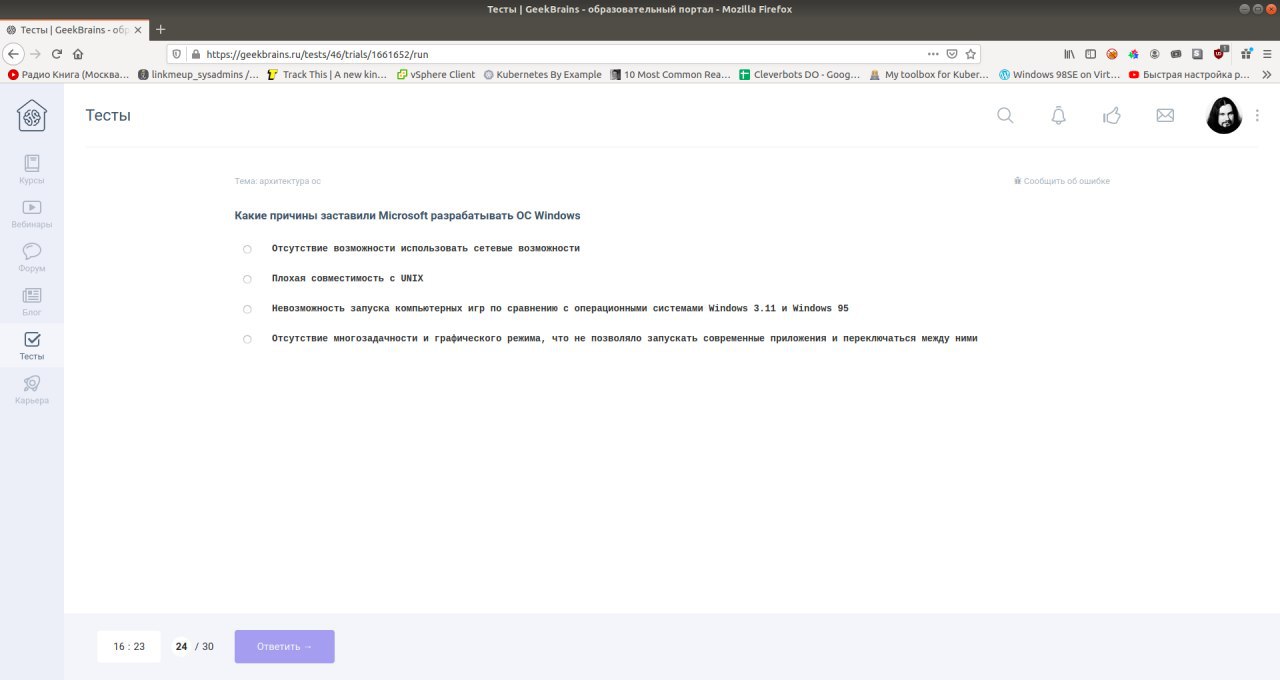Screen dimensions: 1280x680
Task: Select the 'Тесты | GeekBrains' browser tab
Action: pyautogui.click(x=75, y=30)
